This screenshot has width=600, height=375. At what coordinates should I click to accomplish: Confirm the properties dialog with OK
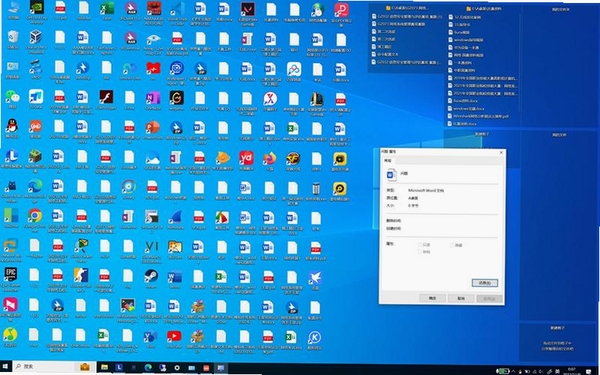(x=432, y=298)
